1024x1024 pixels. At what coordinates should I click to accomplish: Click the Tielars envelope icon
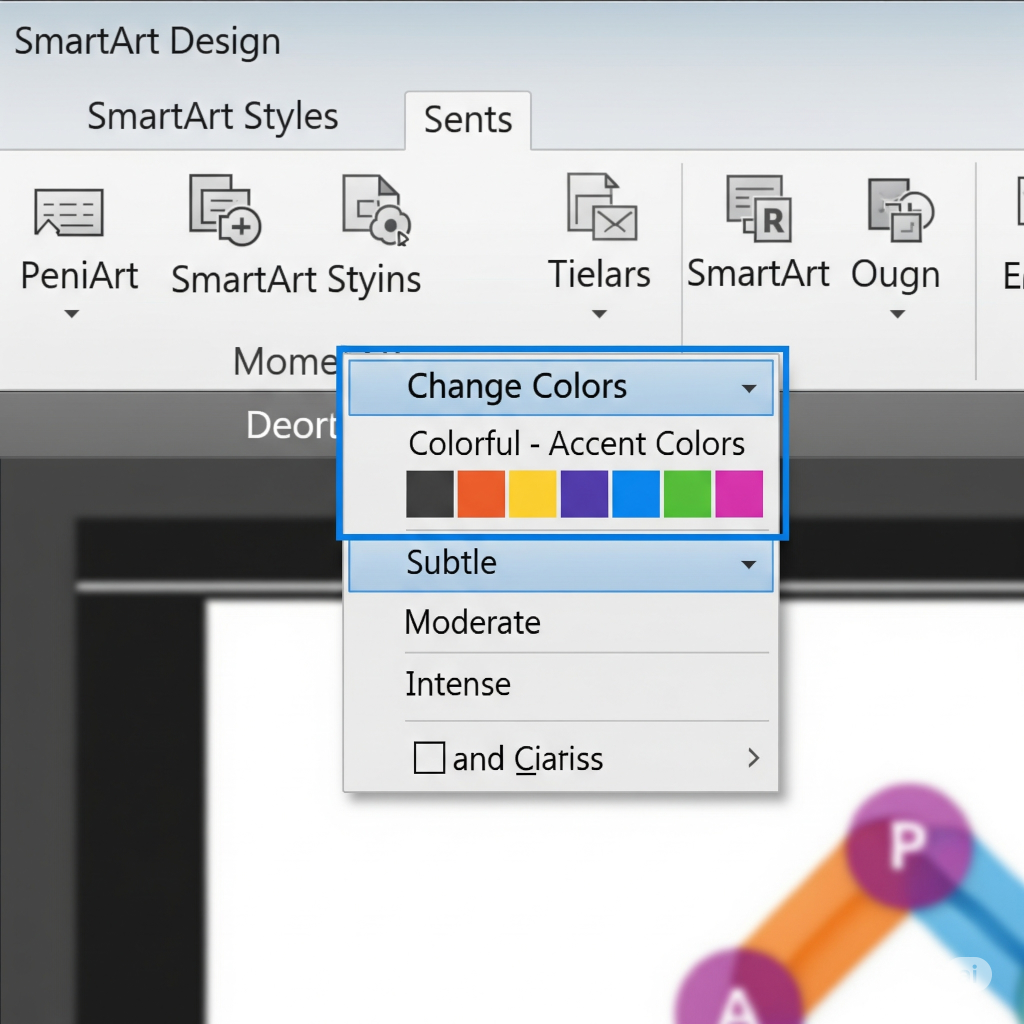click(602, 207)
